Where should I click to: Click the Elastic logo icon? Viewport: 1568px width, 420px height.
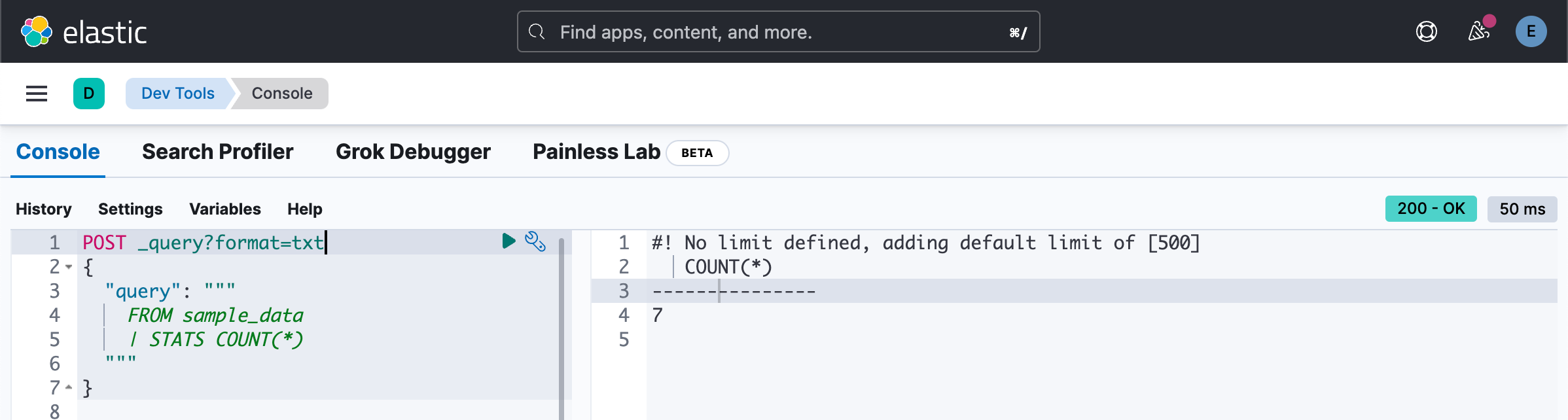coord(37,31)
